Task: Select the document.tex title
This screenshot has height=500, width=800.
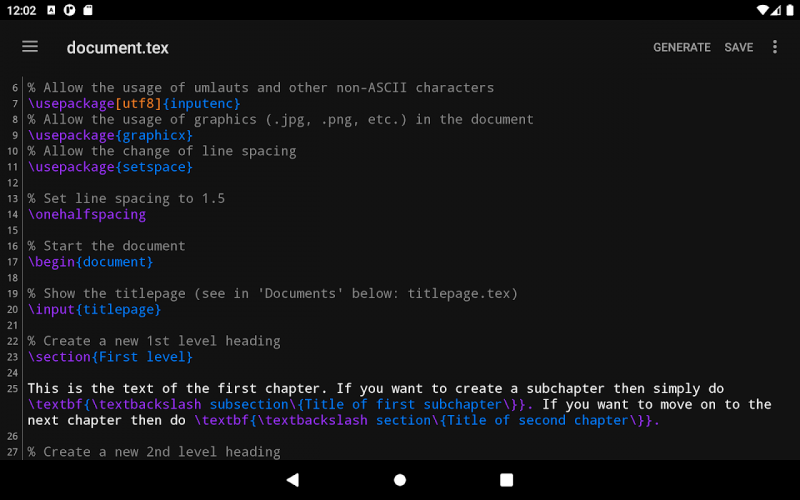Action: click(x=117, y=48)
